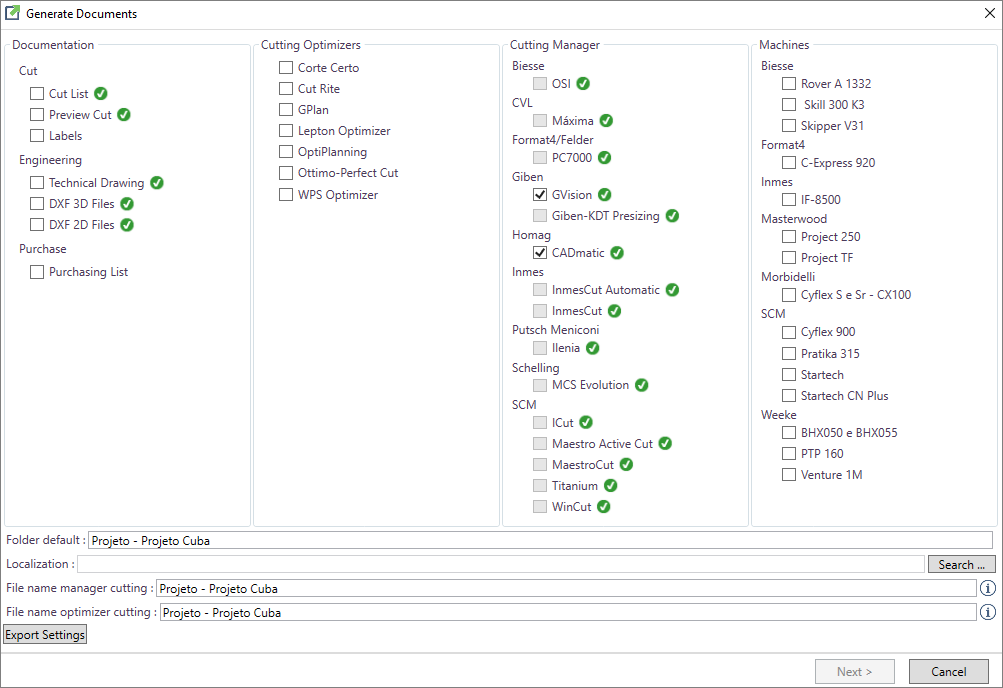Click the Folder default input field

pos(541,540)
